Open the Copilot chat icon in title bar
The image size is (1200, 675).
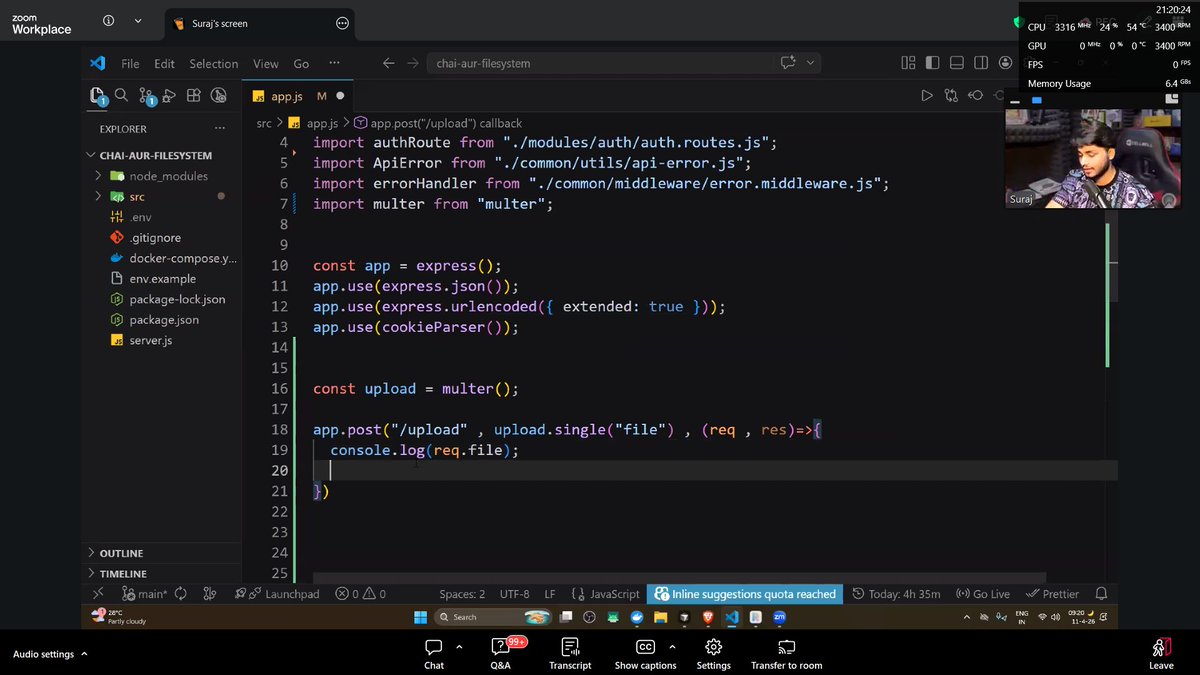pyautogui.click(x=788, y=63)
